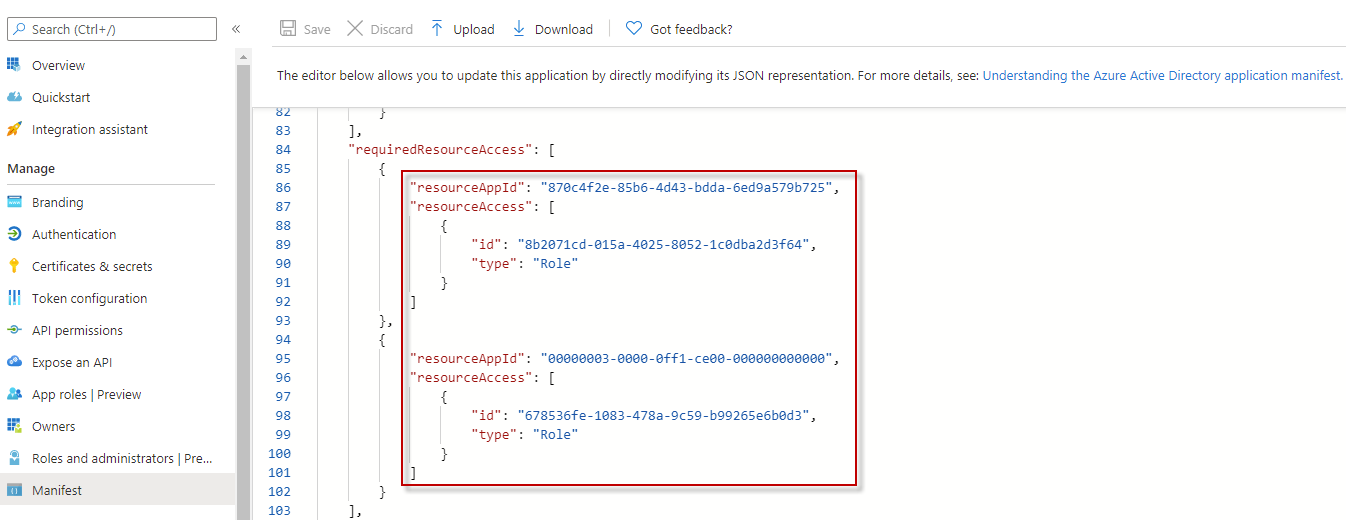This screenshot has height=520, width=1346.
Task: Click the search magnifier icon
Action: [x=19, y=29]
